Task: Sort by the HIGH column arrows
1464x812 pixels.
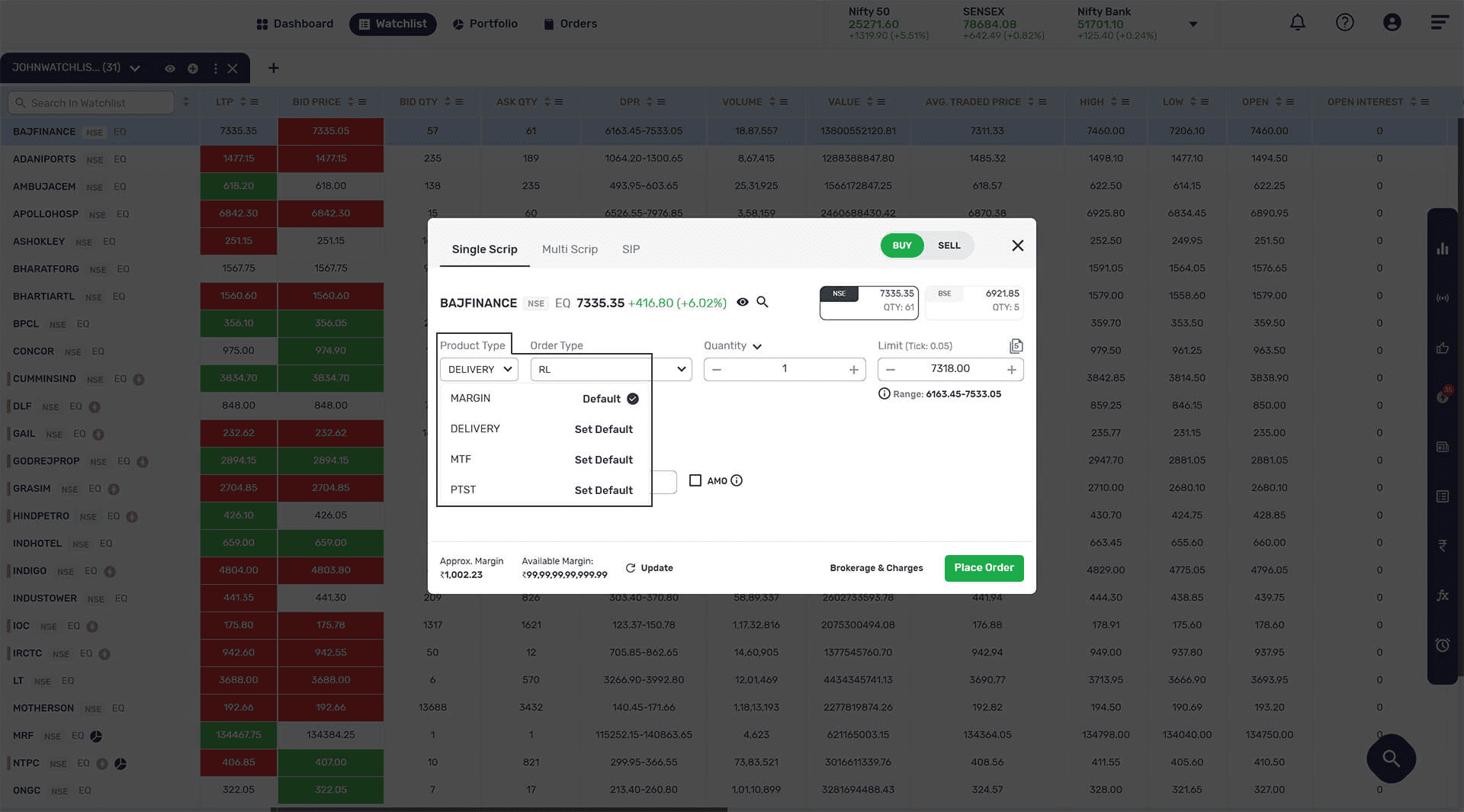Action: (x=1114, y=102)
